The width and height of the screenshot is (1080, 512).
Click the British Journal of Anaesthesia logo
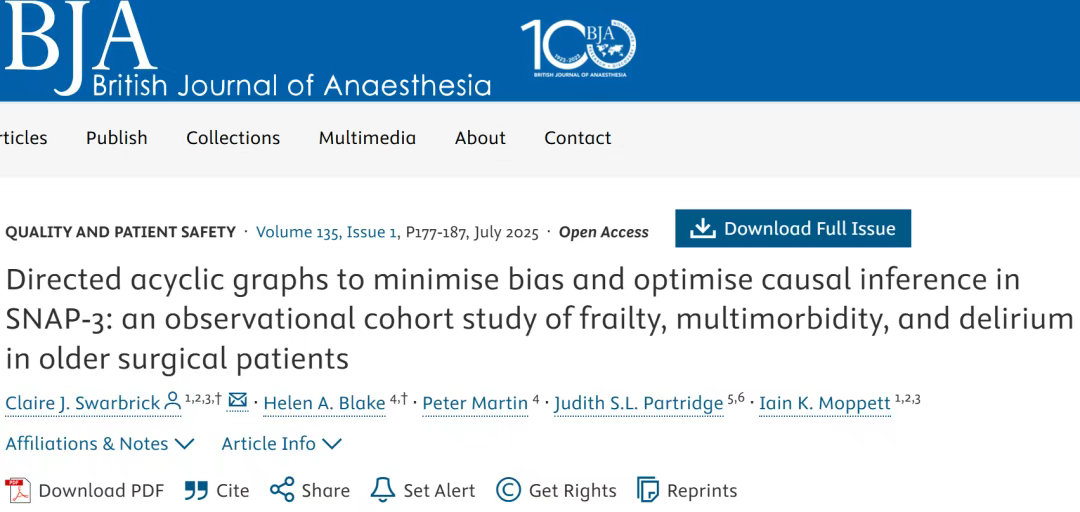pos(248,48)
